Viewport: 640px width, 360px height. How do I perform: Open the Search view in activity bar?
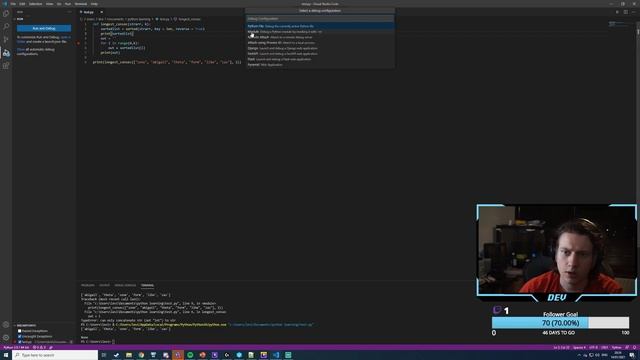coord(6,27)
